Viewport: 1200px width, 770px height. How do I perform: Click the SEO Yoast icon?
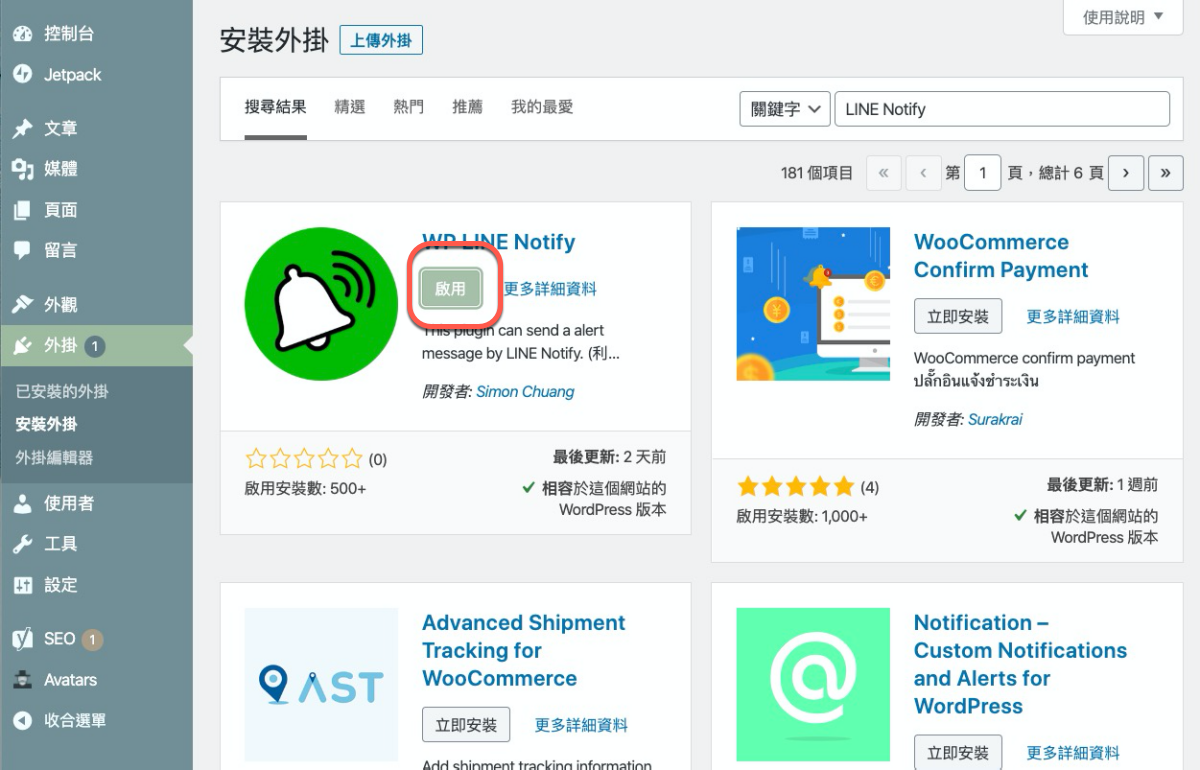pos(22,639)
